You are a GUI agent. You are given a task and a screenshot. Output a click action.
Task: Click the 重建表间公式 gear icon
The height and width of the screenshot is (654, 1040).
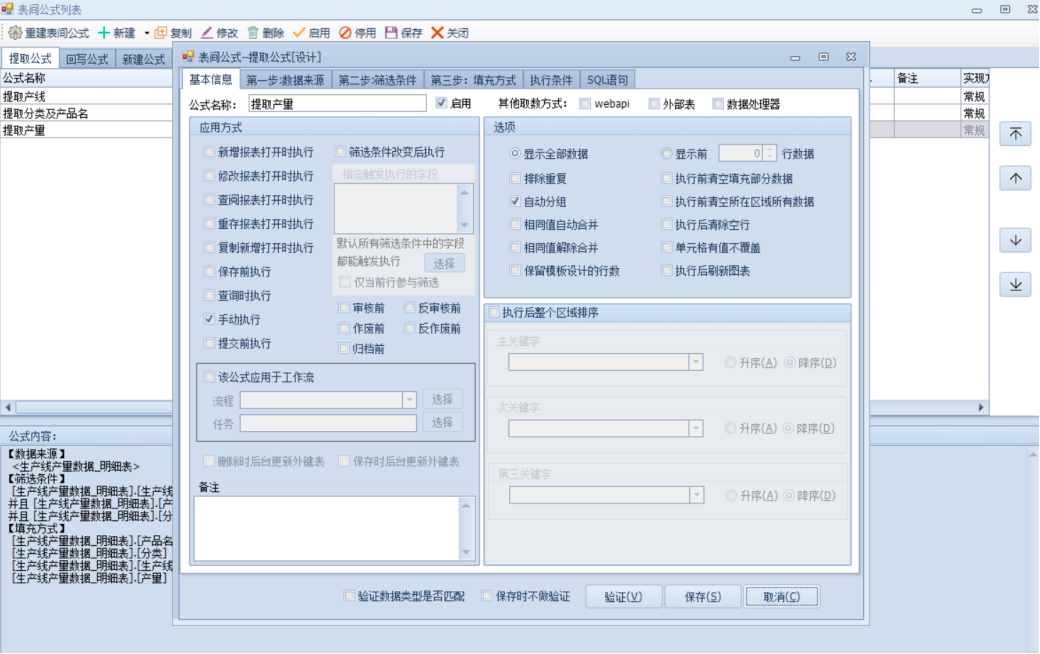(x=15, y=33)
